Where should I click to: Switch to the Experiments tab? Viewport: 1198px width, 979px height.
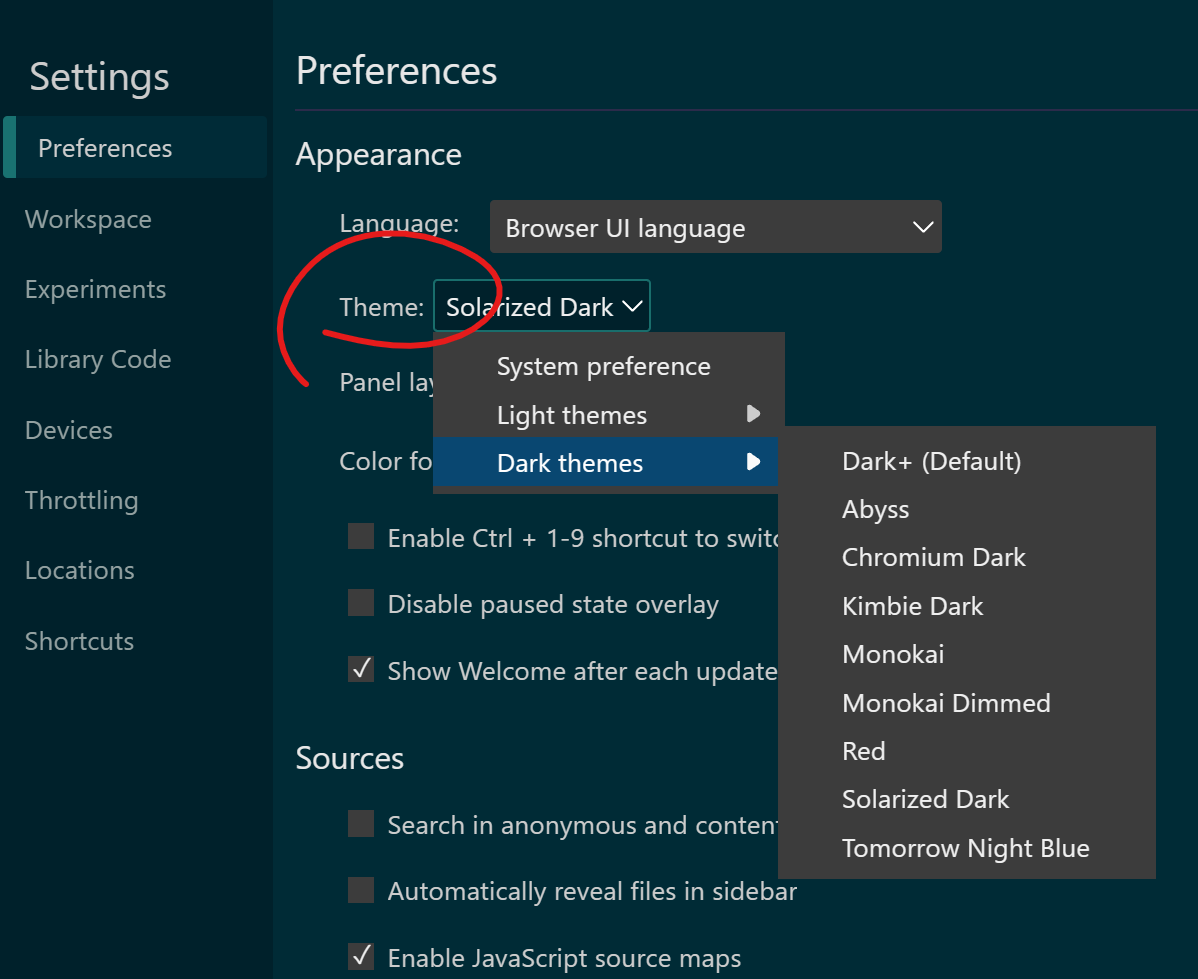pos(95,290)
